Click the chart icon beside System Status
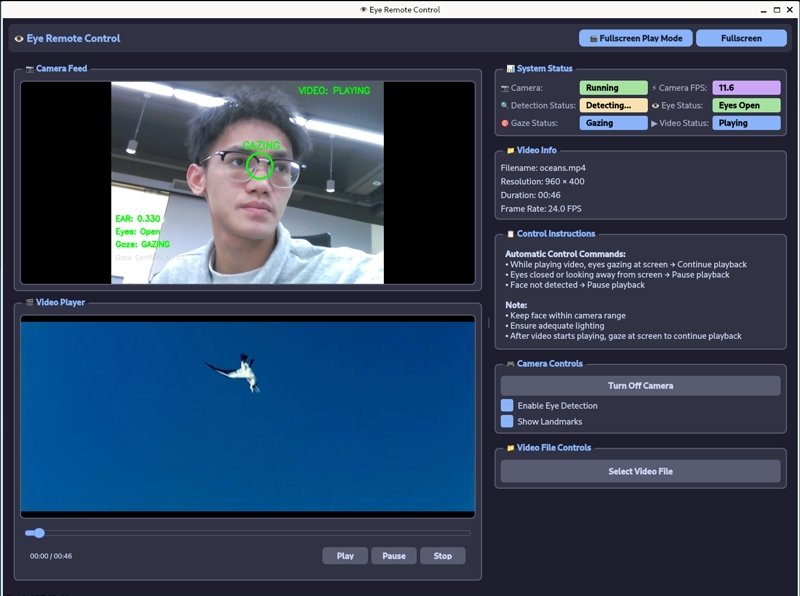 tap(510, 69)
